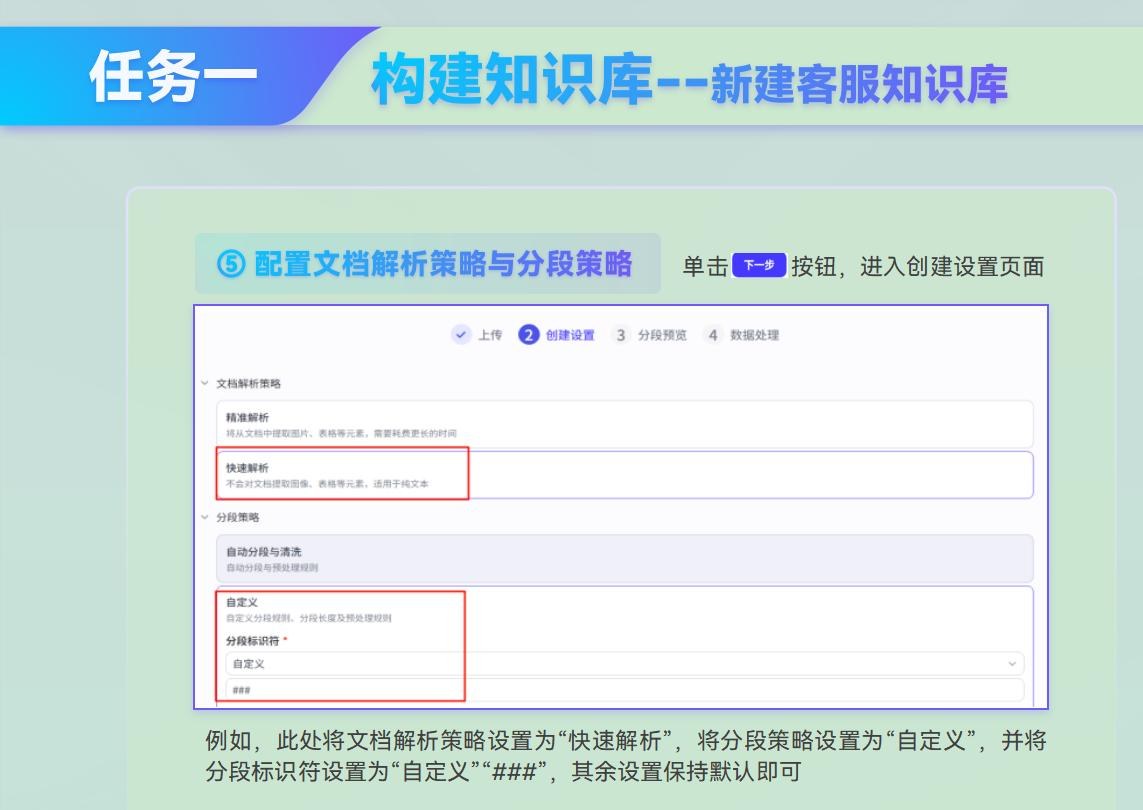Click the 分段策略 section title

point(238,517)
